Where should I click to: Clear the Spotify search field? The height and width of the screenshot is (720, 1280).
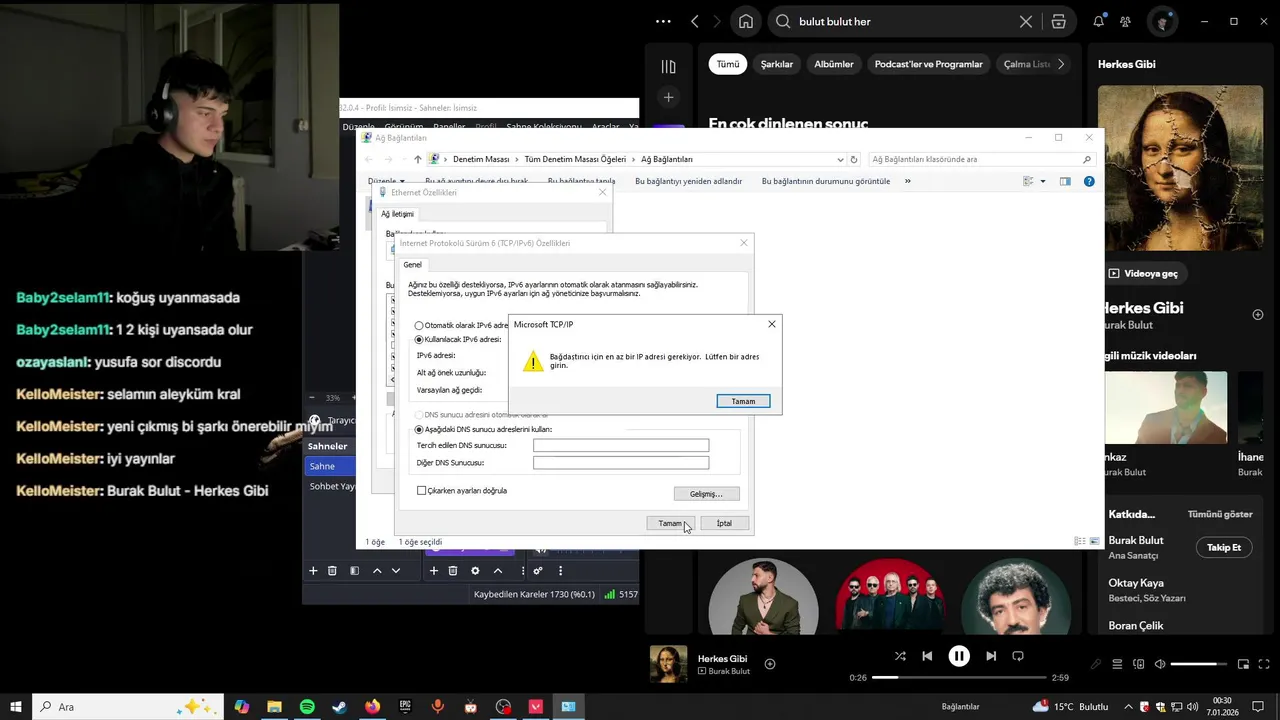coord(1026,21)
